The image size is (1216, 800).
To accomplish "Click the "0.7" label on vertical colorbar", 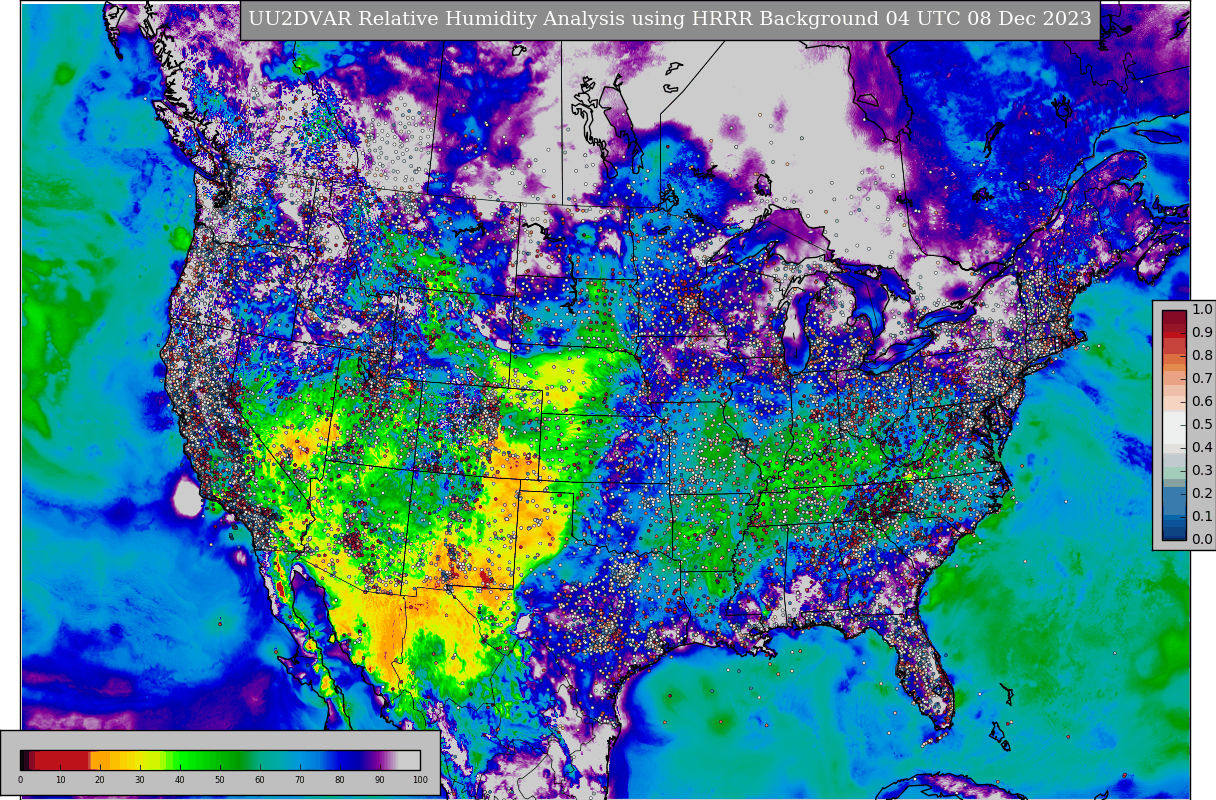I will (1202, 379).
